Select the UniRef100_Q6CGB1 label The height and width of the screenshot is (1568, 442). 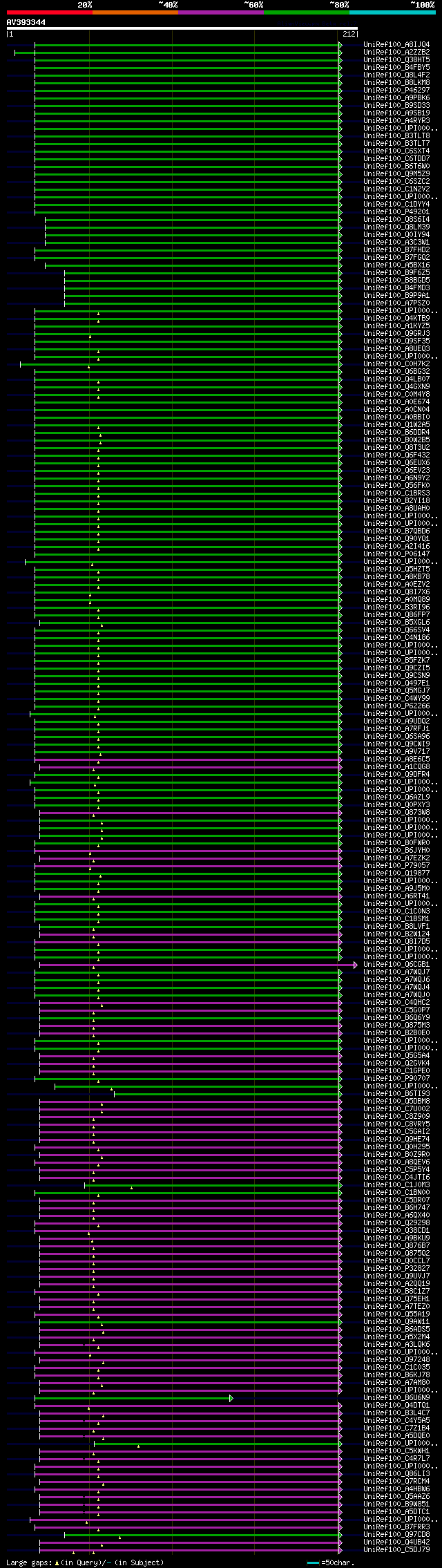396,964
